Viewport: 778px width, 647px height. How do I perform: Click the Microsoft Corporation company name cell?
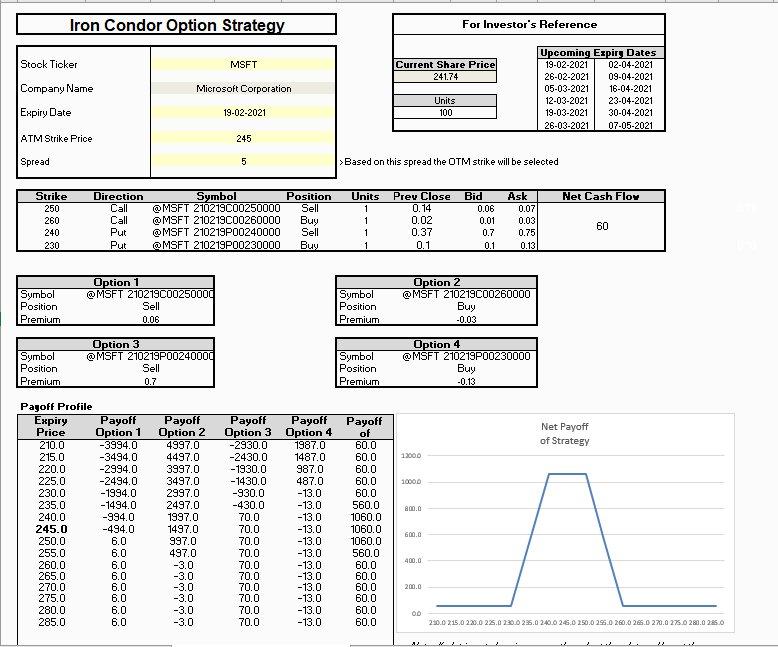[243, 89]
